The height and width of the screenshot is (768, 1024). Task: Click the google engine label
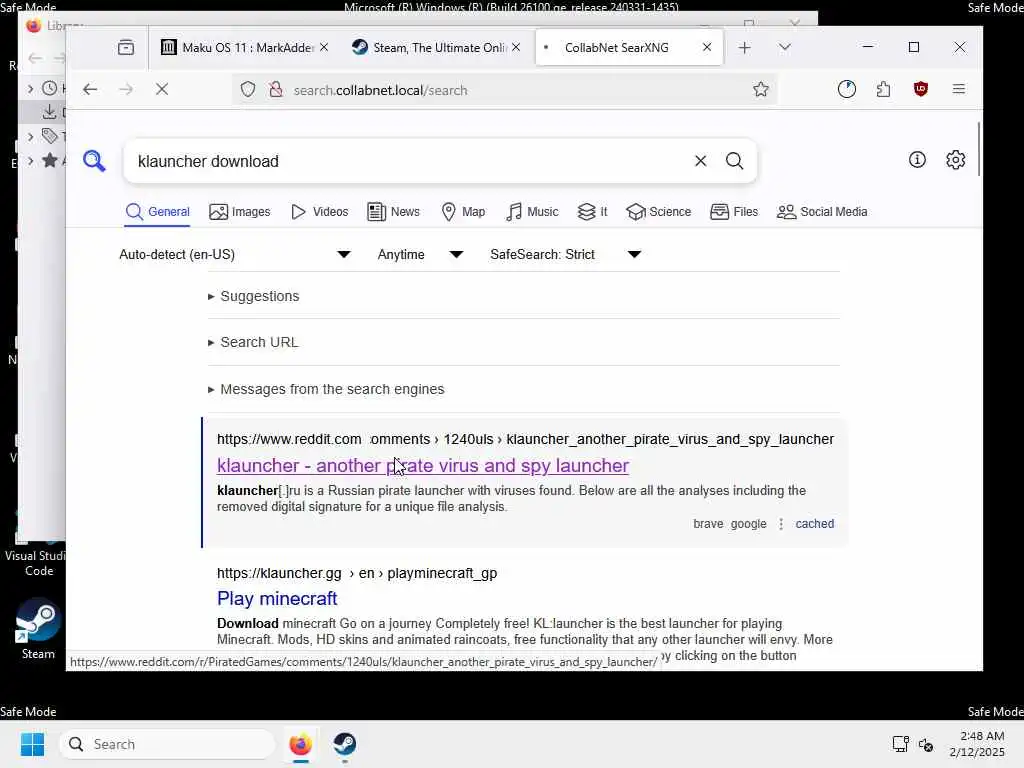[x=748, y=524]
